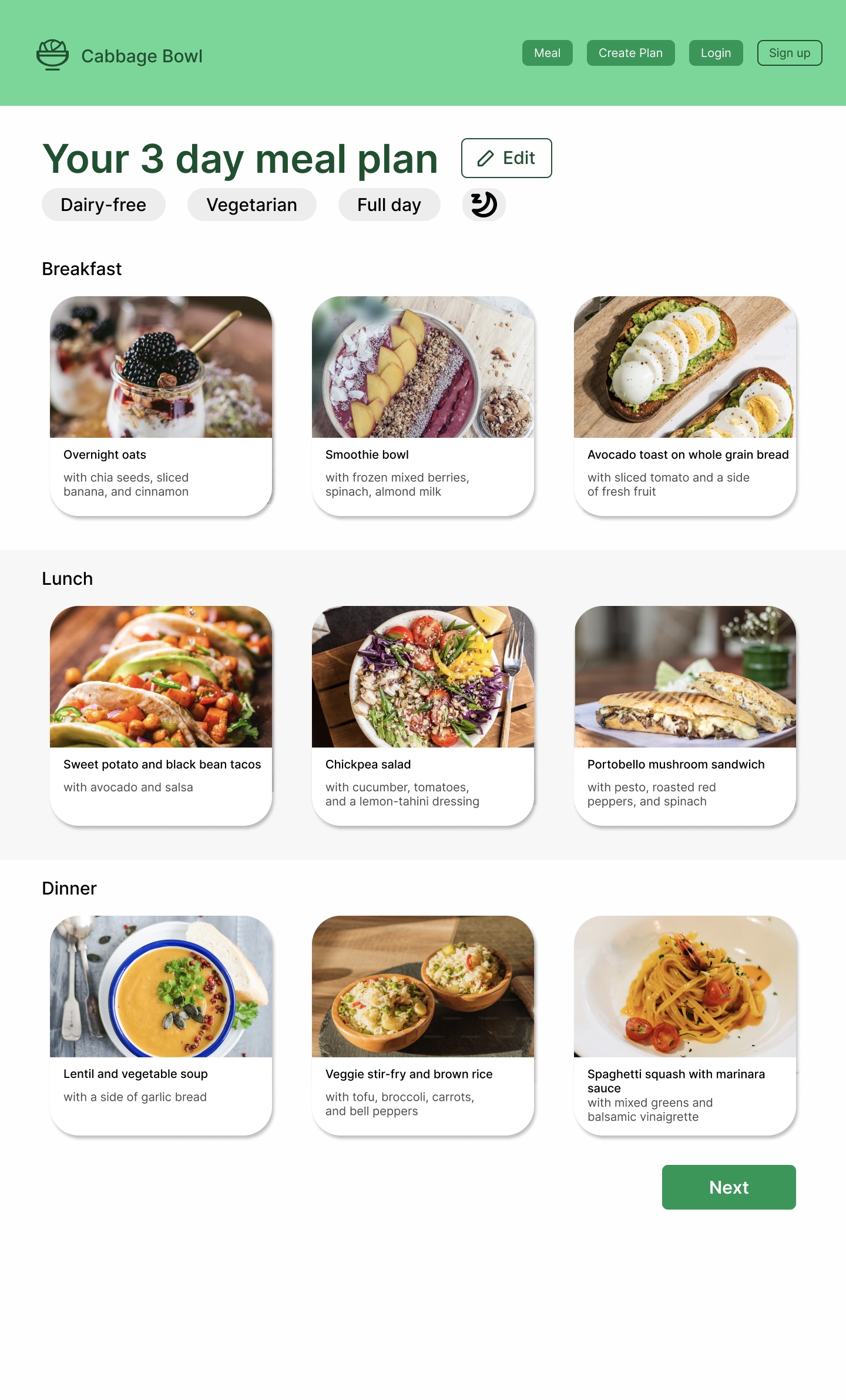Toggle the Full day filter chip
This screenshot has width=846, height=1400.
[389, 205]
